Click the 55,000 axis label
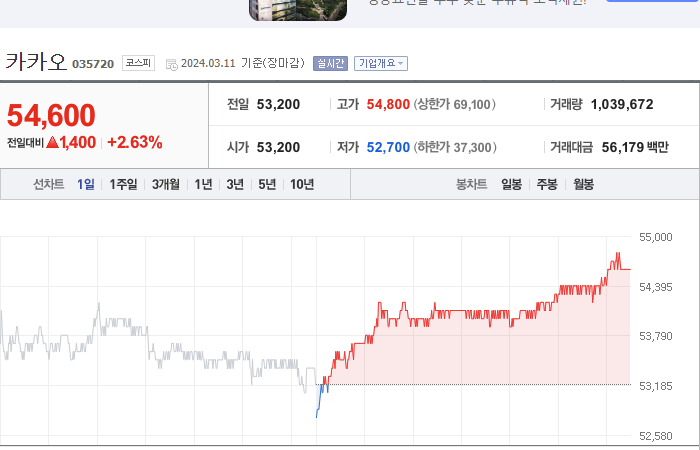 [x=655, y=237]
